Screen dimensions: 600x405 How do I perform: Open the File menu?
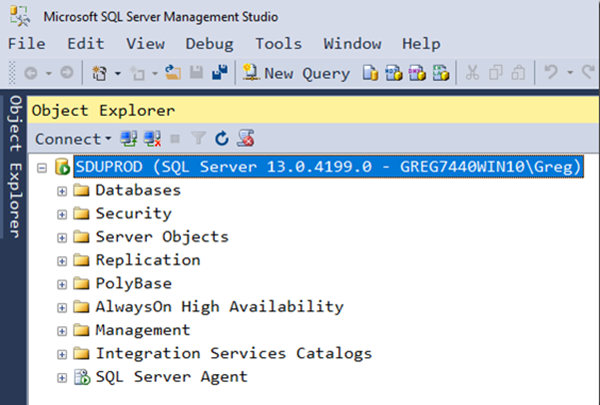pos(27,44)
